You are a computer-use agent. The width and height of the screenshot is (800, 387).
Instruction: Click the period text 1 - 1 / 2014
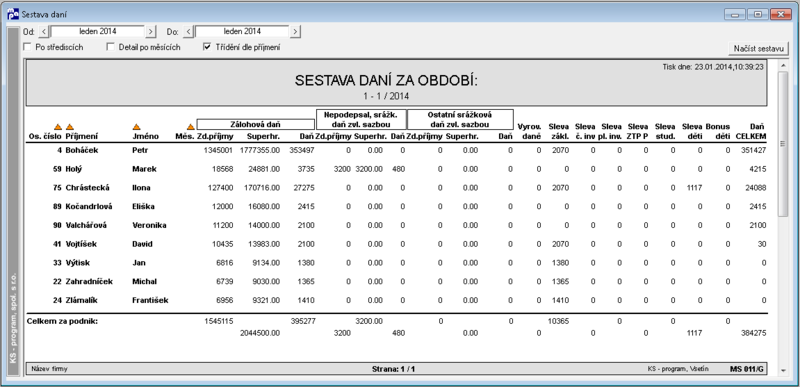pyautogui.click(x=386, y=96)
